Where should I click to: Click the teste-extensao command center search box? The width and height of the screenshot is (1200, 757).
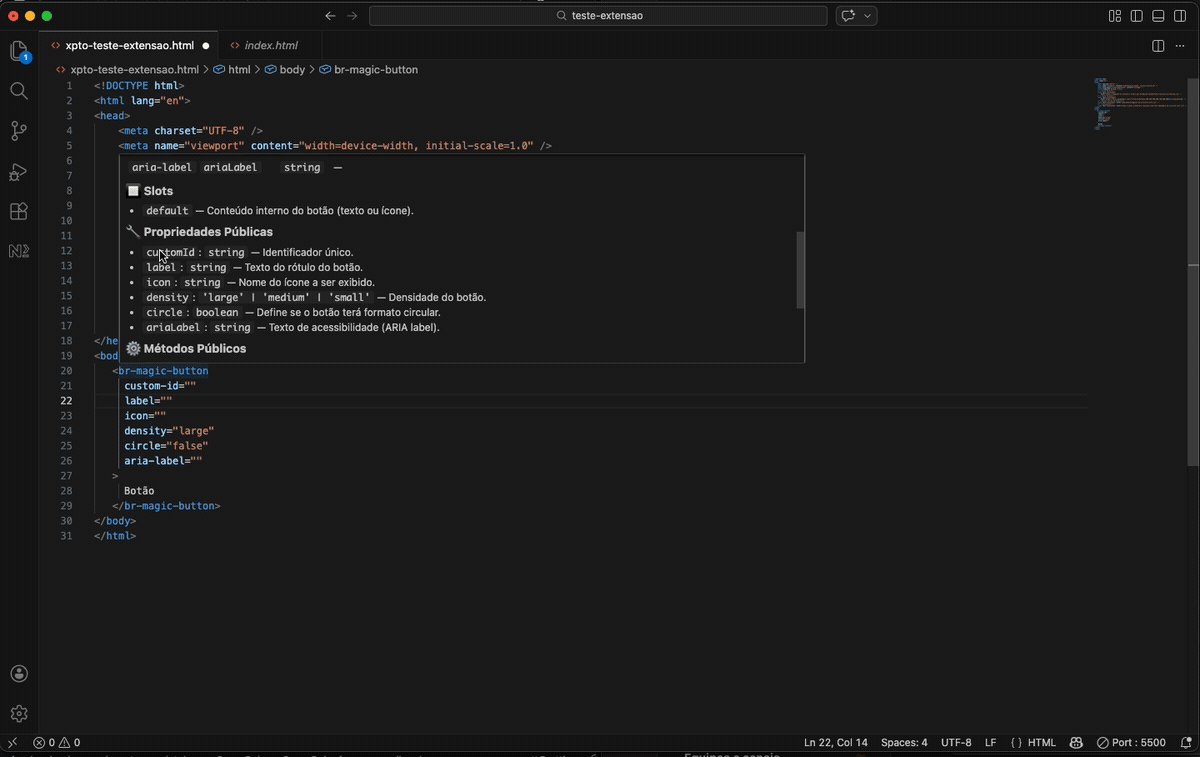pos(598,16)
